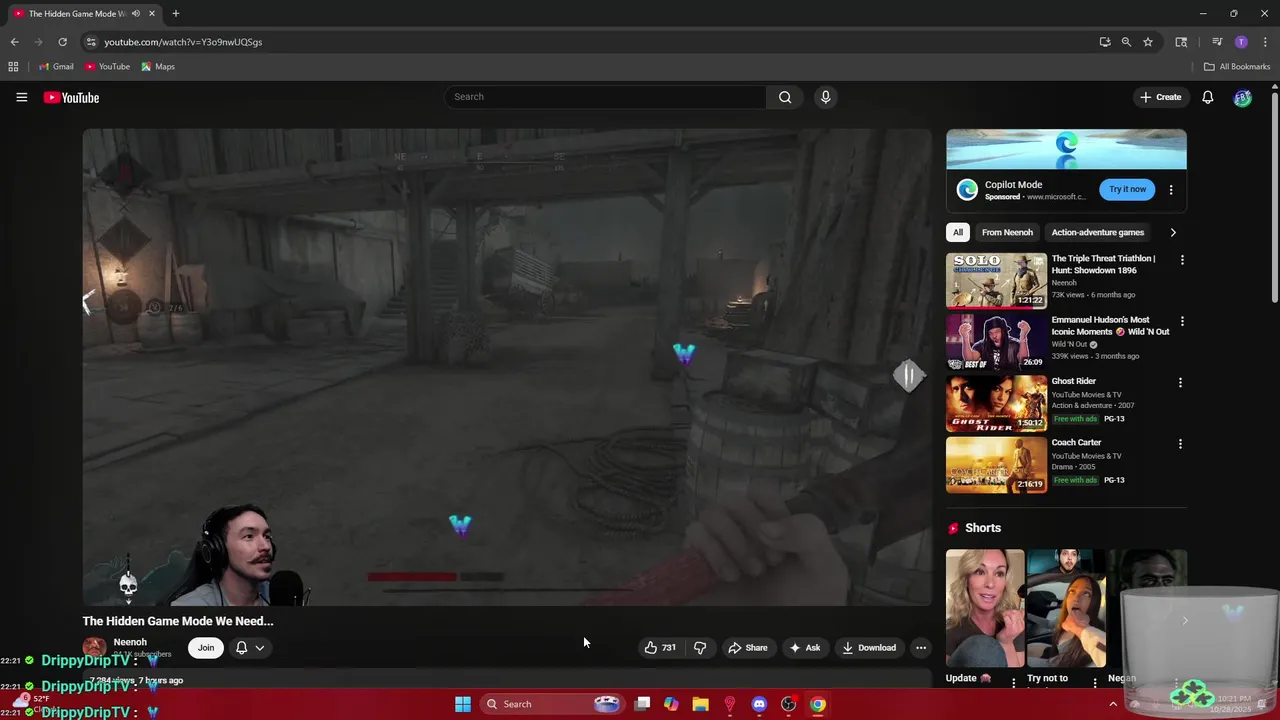Open the Ghost Rider movie thumbnail
Image resolution: width=1280 pixels, height=720 pixels.
pyautogui.click(x=997, y=403)
